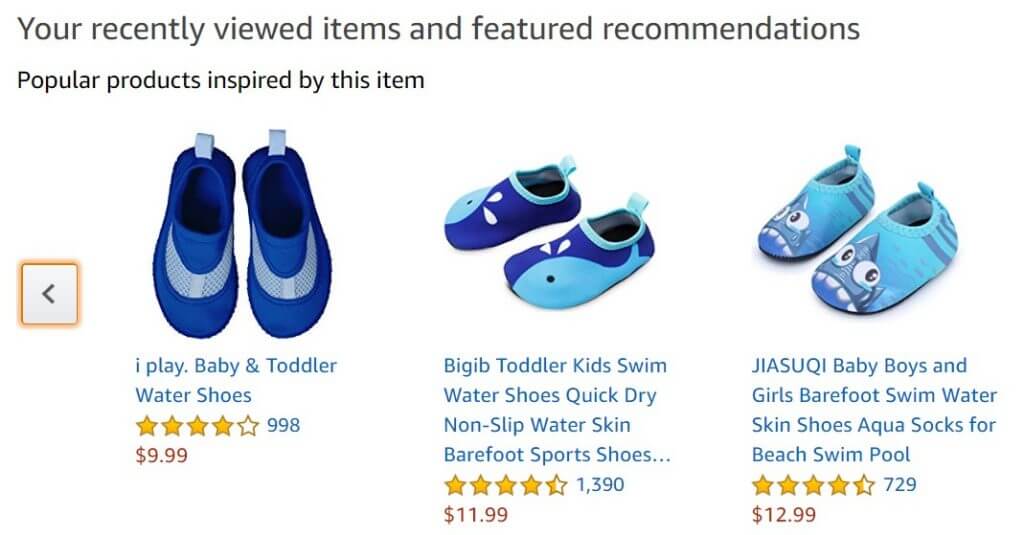Viewport: 1024px width, 535px height.
Task: Click the previous arrow carousel button
Action: click(x=49, y=294)
